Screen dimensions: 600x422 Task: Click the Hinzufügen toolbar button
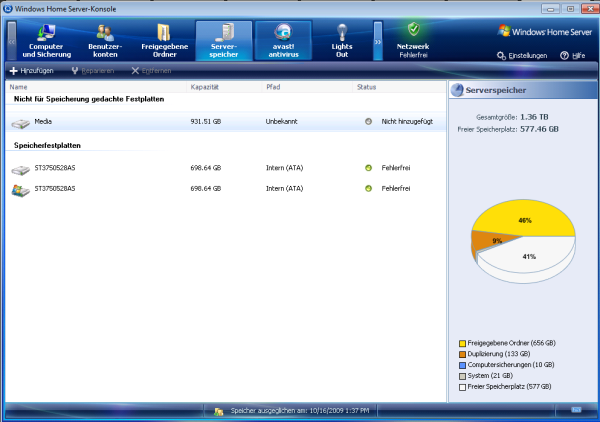tap(31, 71)
